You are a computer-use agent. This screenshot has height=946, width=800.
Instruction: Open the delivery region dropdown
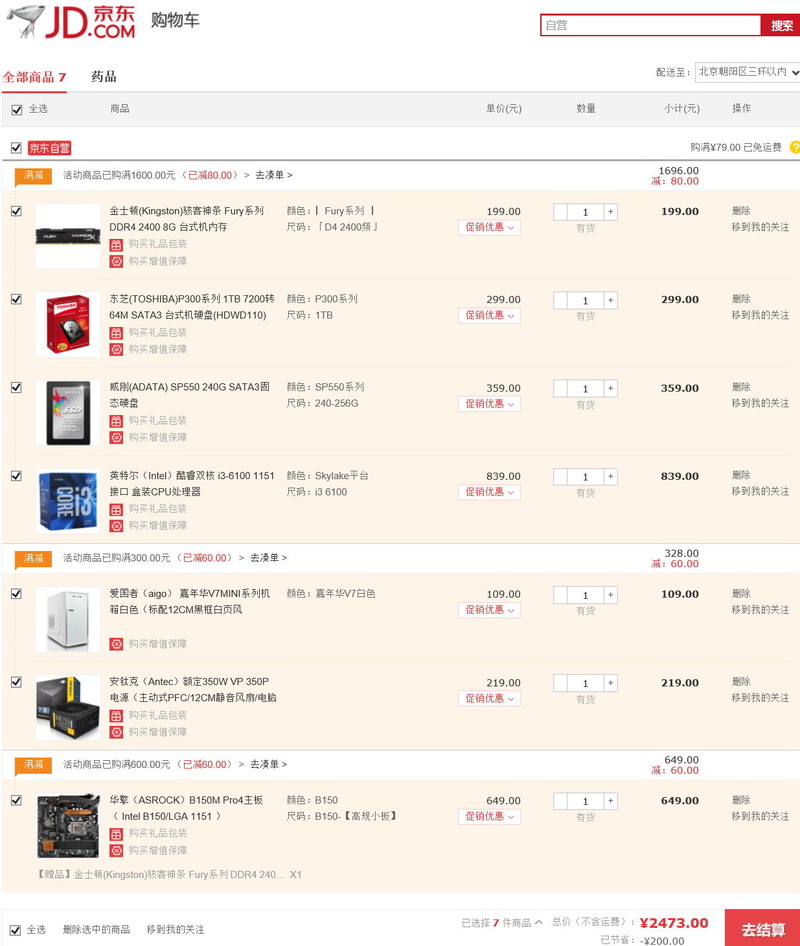(x=748, y=72)
